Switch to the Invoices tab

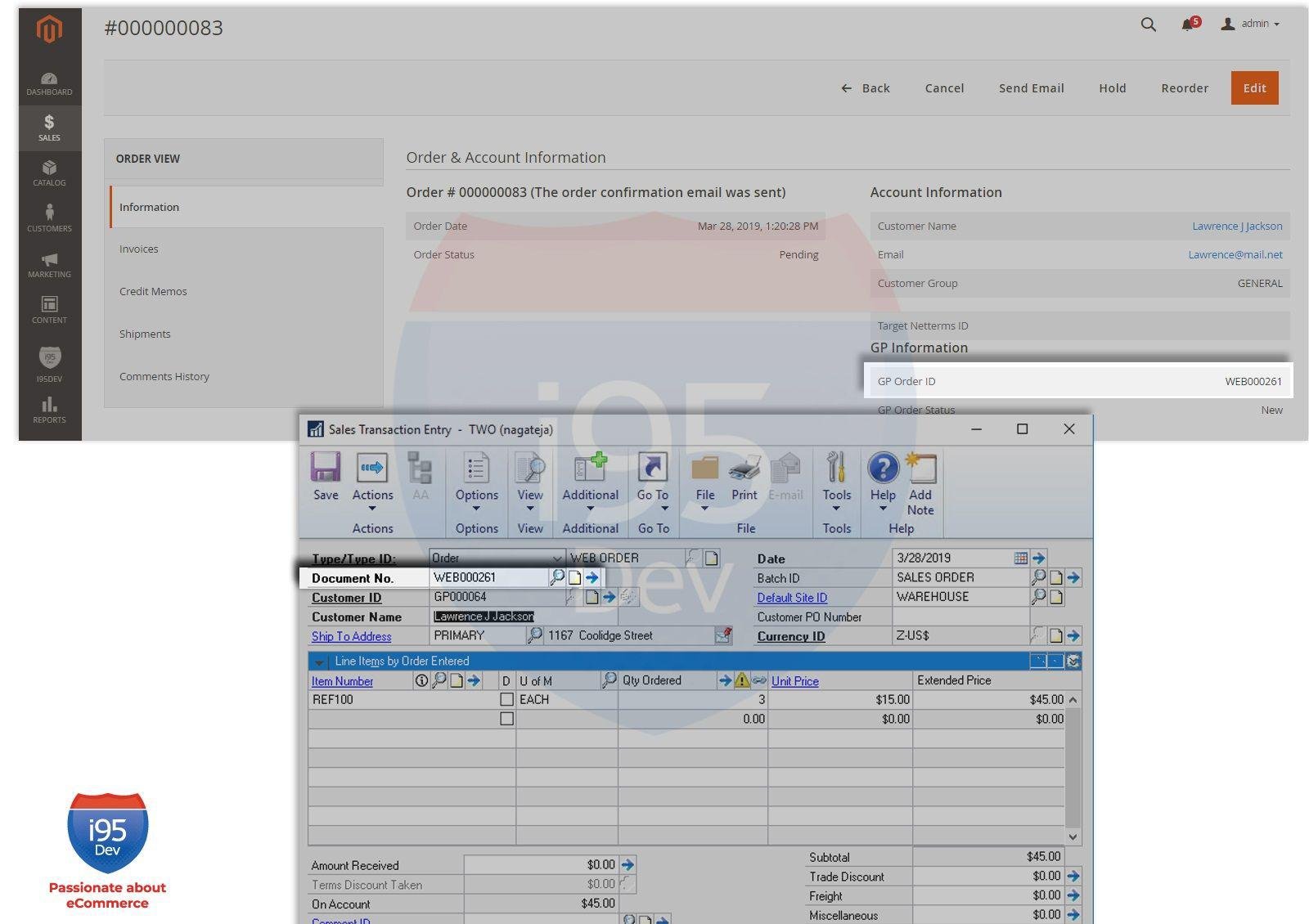(x=139, y=249)
